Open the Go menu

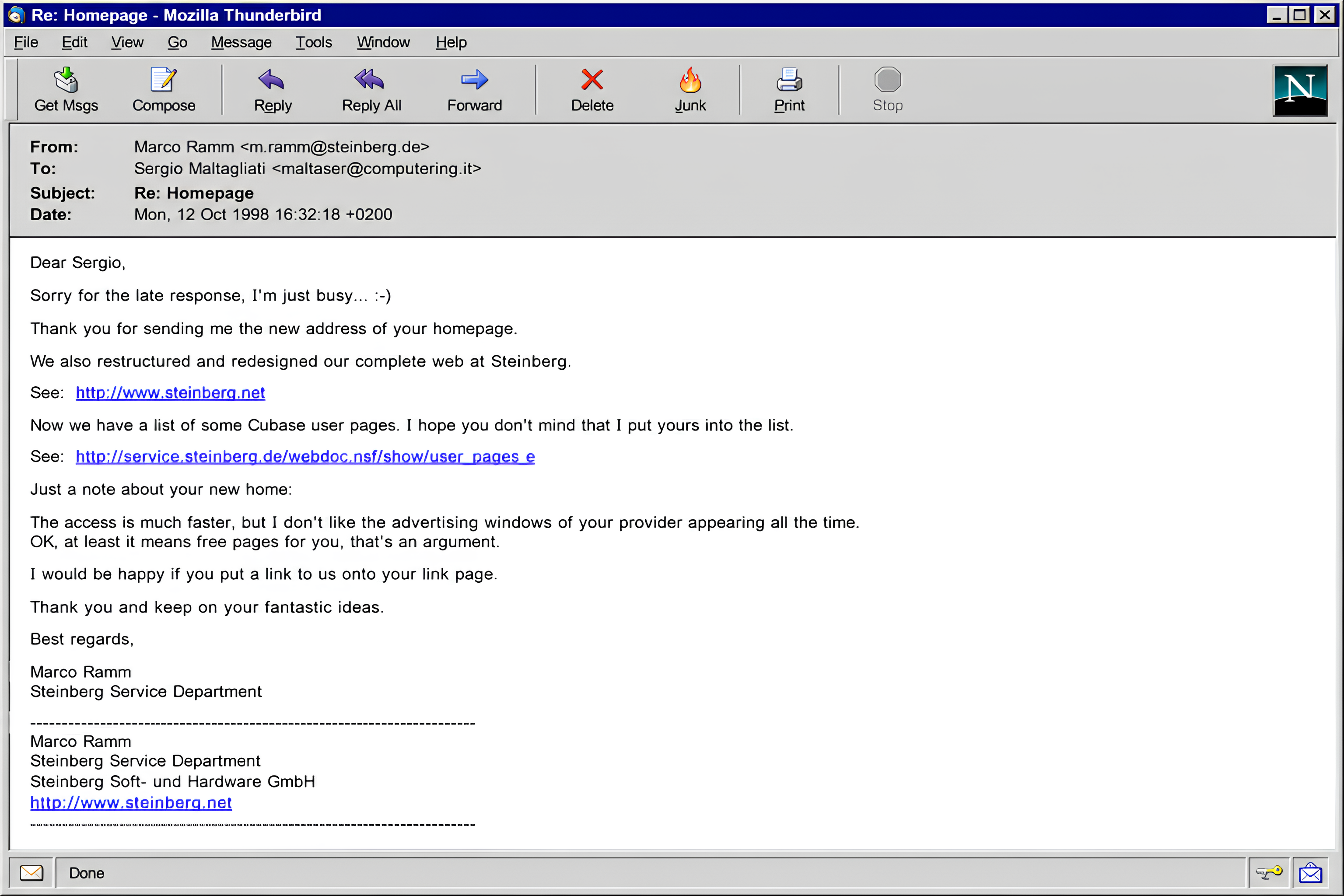point(177,42)
